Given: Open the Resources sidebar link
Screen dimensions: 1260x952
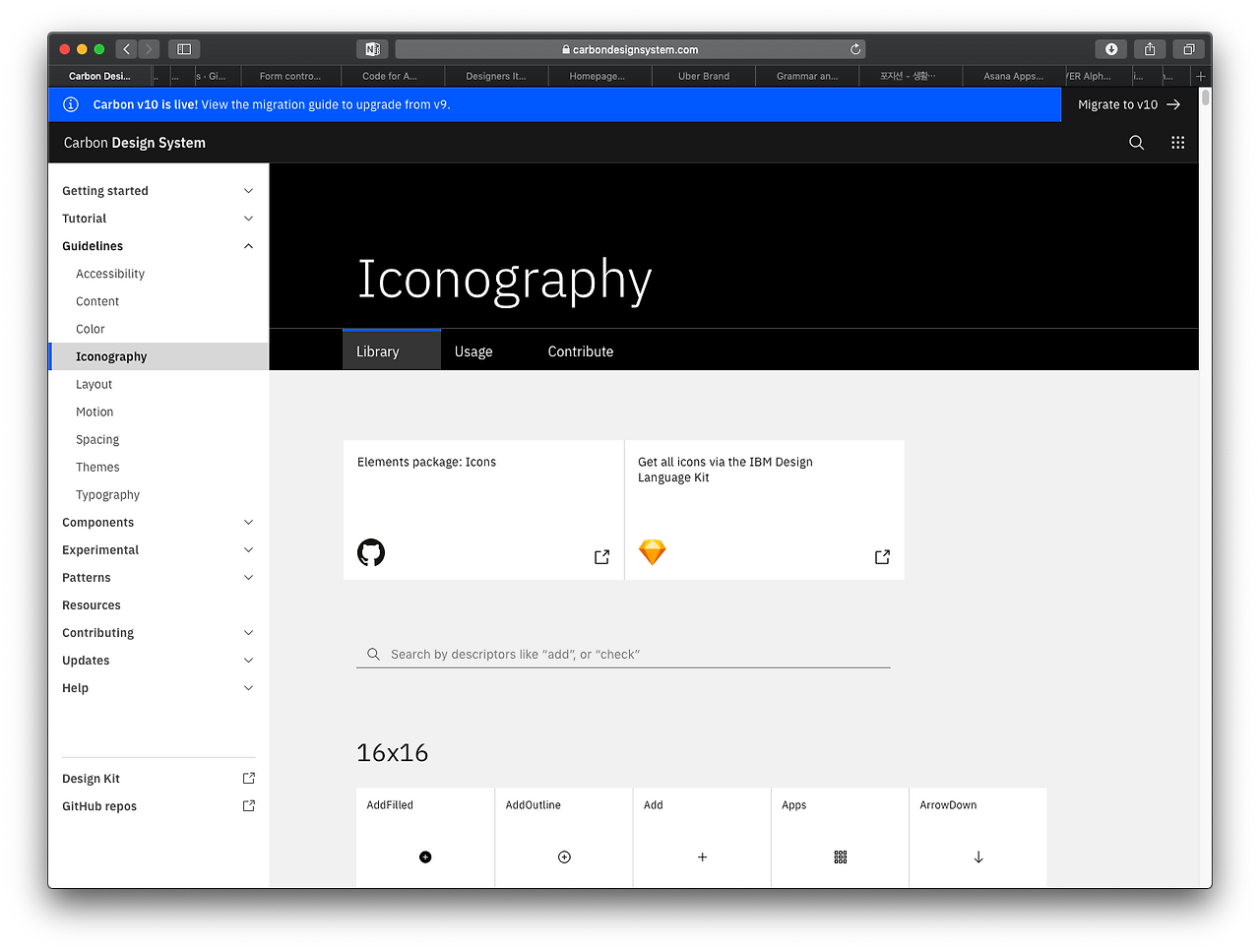Looking at the screenshot, I should [x=92, y=605].
